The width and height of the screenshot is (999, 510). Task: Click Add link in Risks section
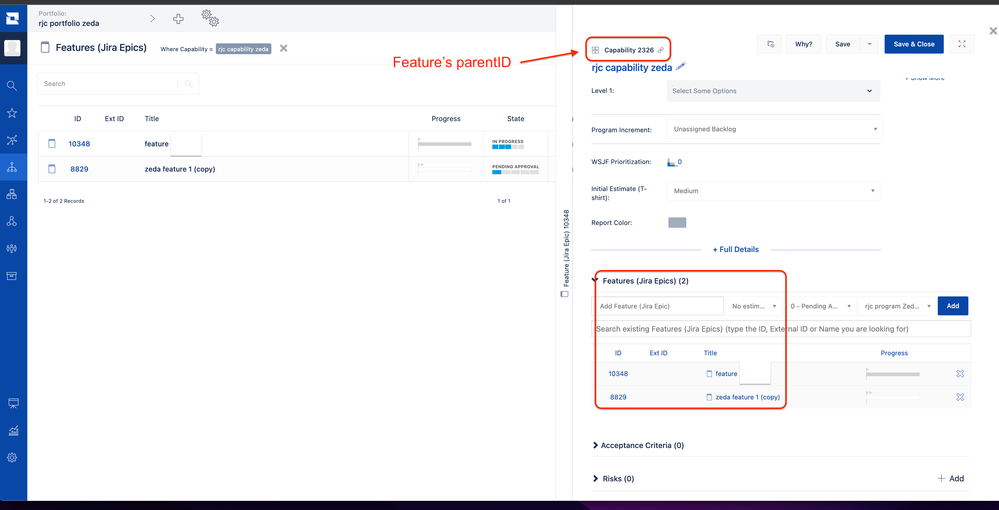coord(951,478)
